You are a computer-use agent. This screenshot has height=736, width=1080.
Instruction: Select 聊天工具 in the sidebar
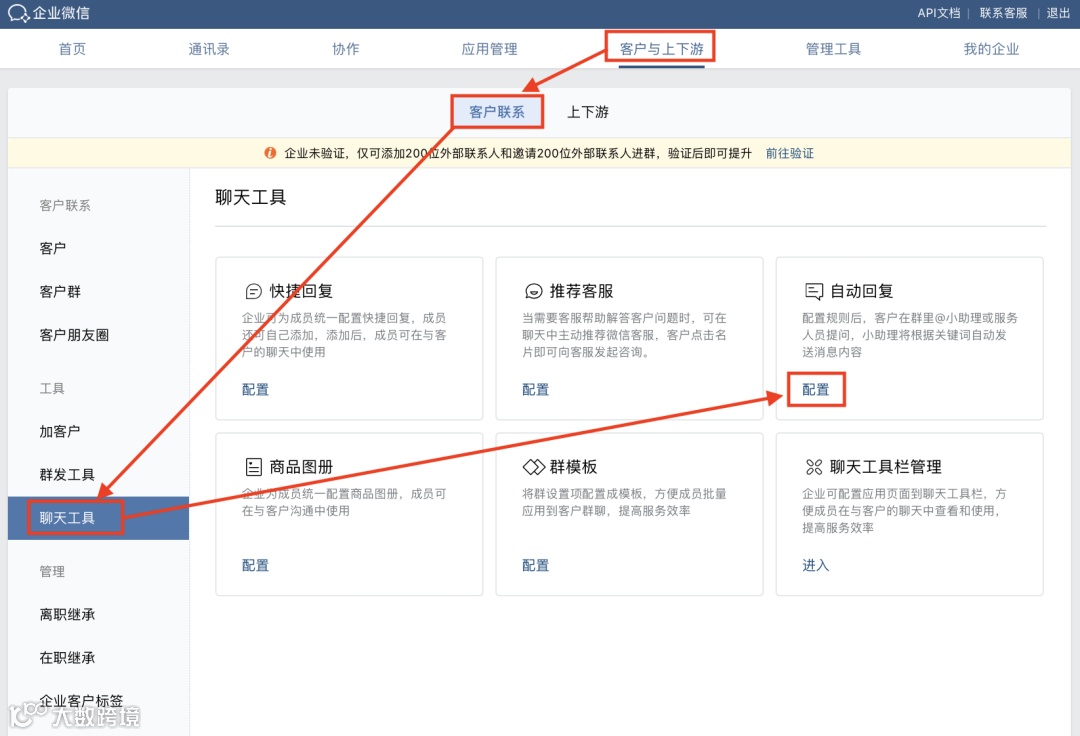point(98,518)
